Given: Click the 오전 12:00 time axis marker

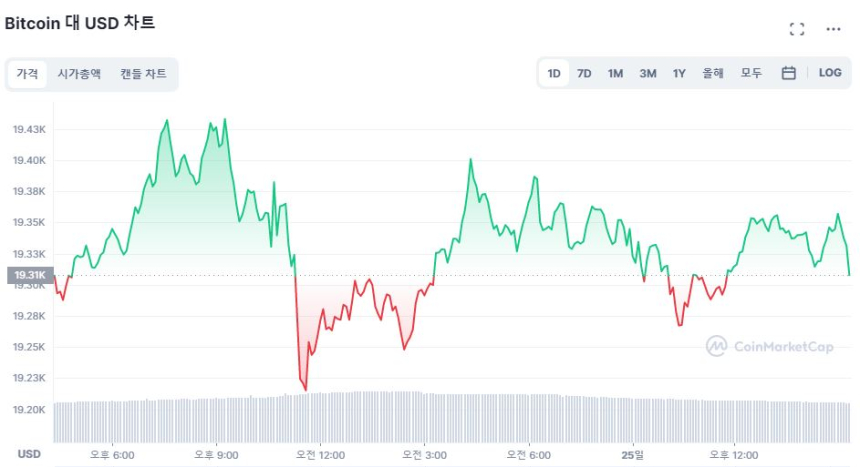Looking at the screenshot, I should (318, 454).
